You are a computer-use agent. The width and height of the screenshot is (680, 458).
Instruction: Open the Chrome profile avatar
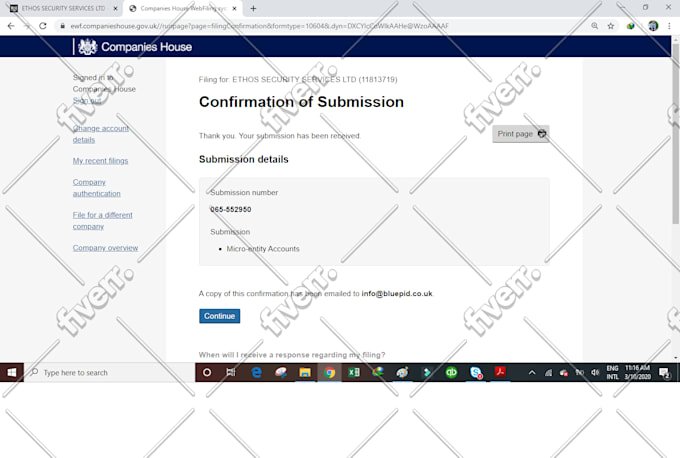653,26
